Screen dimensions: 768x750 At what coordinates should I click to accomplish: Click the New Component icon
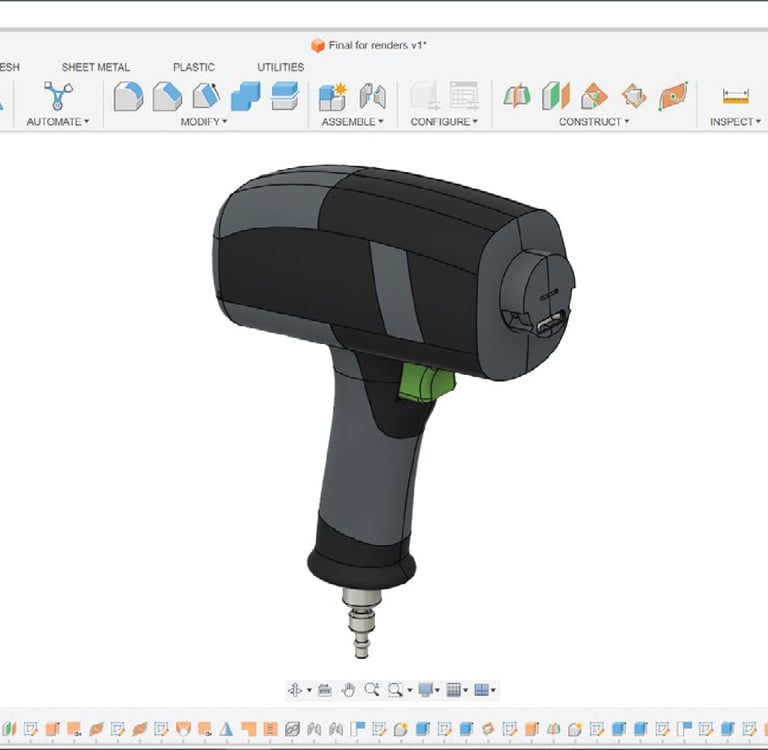tap(333, 97)
